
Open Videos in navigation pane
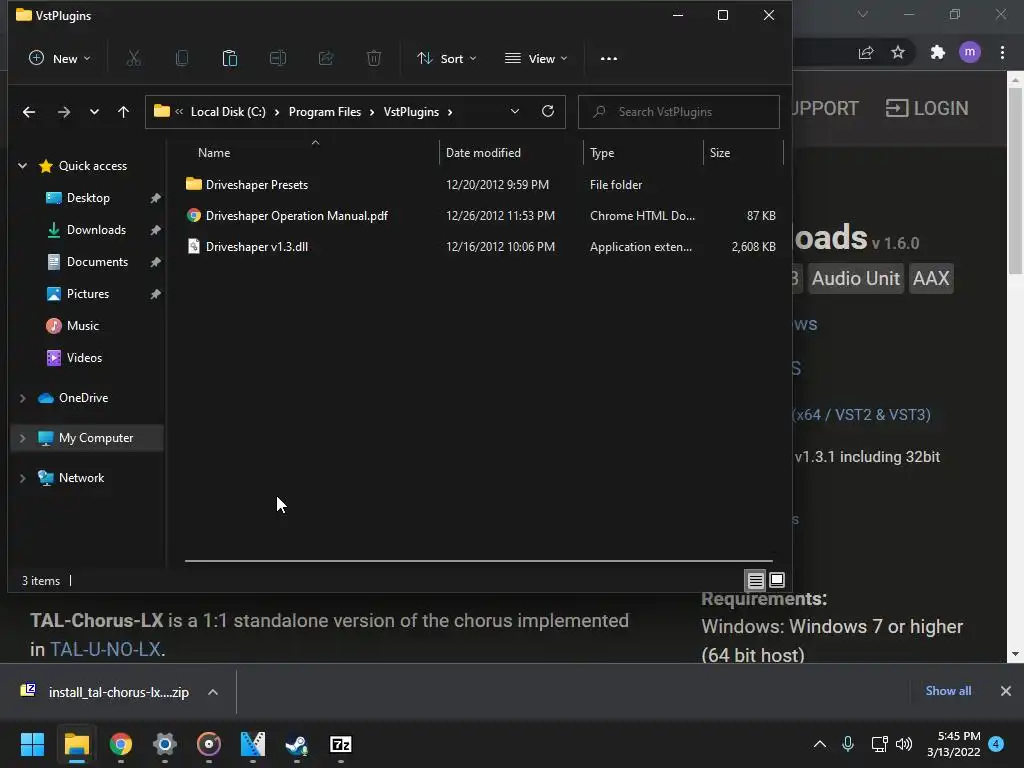(84, 358)
